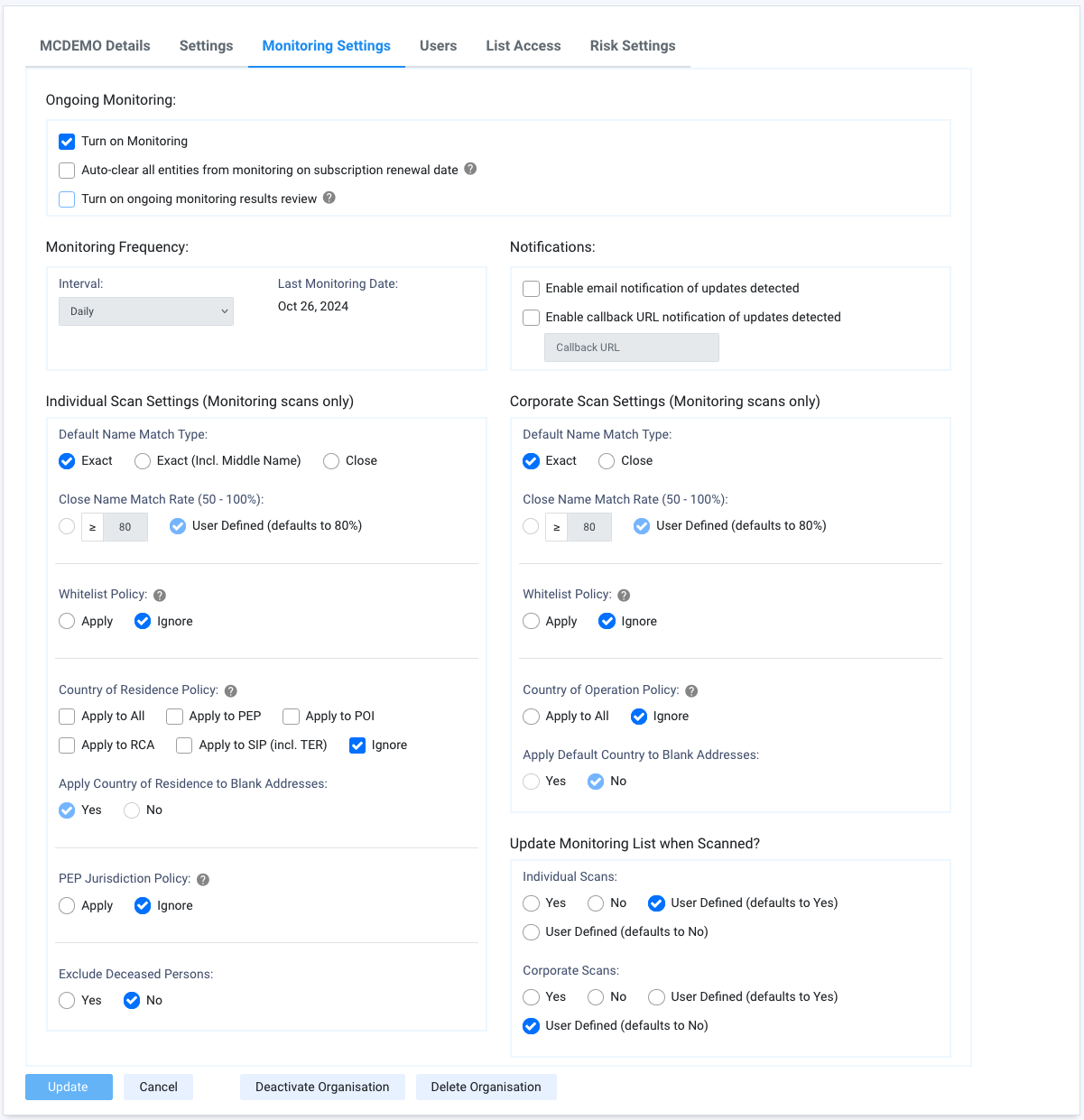1084x1120 pixels.
Task: Select Apply for PEP Jurisdiction Policy
Action: point(67,905)
